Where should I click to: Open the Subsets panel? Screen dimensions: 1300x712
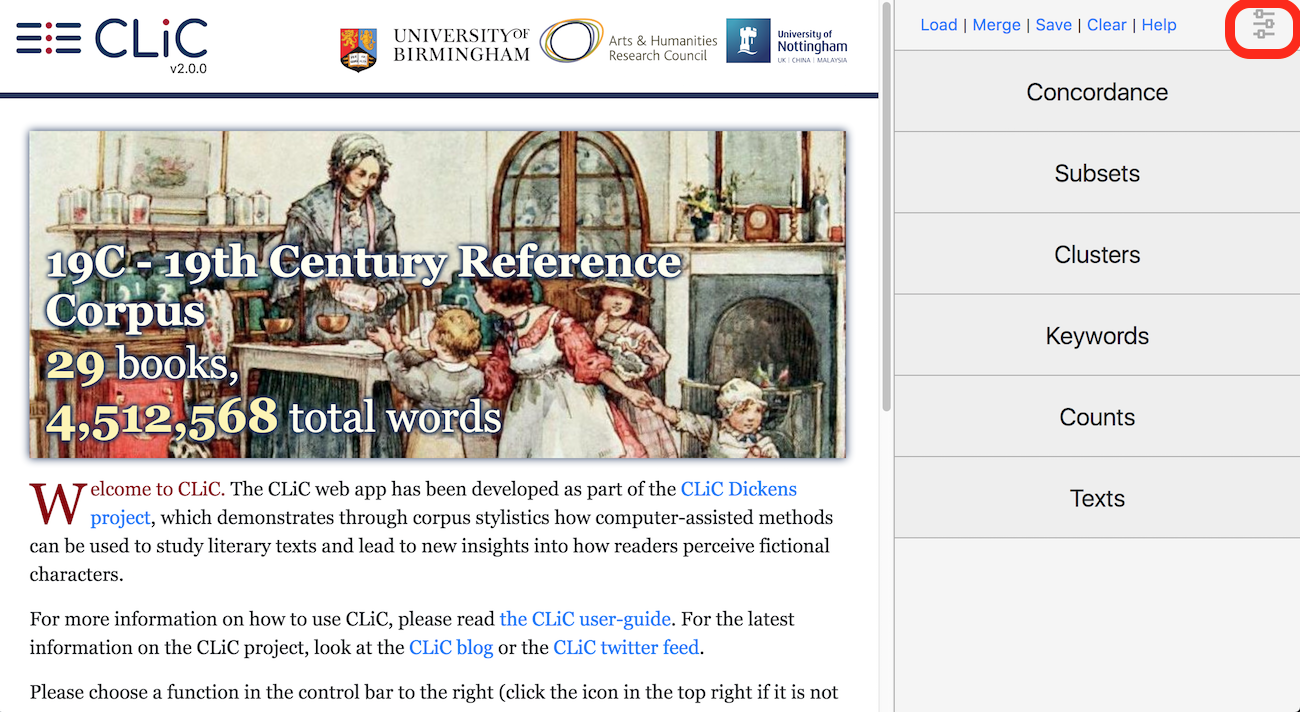(x=1097, y=173)
